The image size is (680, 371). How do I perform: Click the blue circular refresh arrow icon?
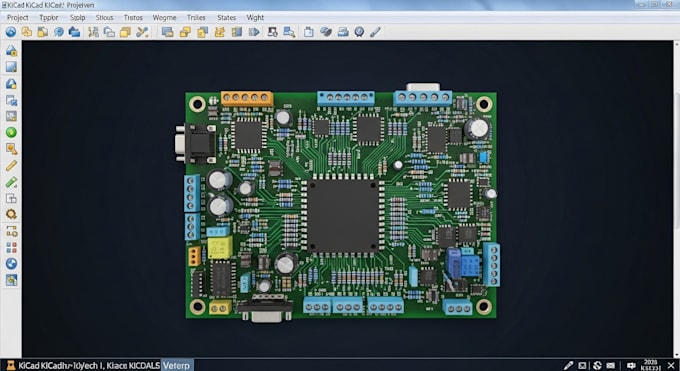pos(59,32)
